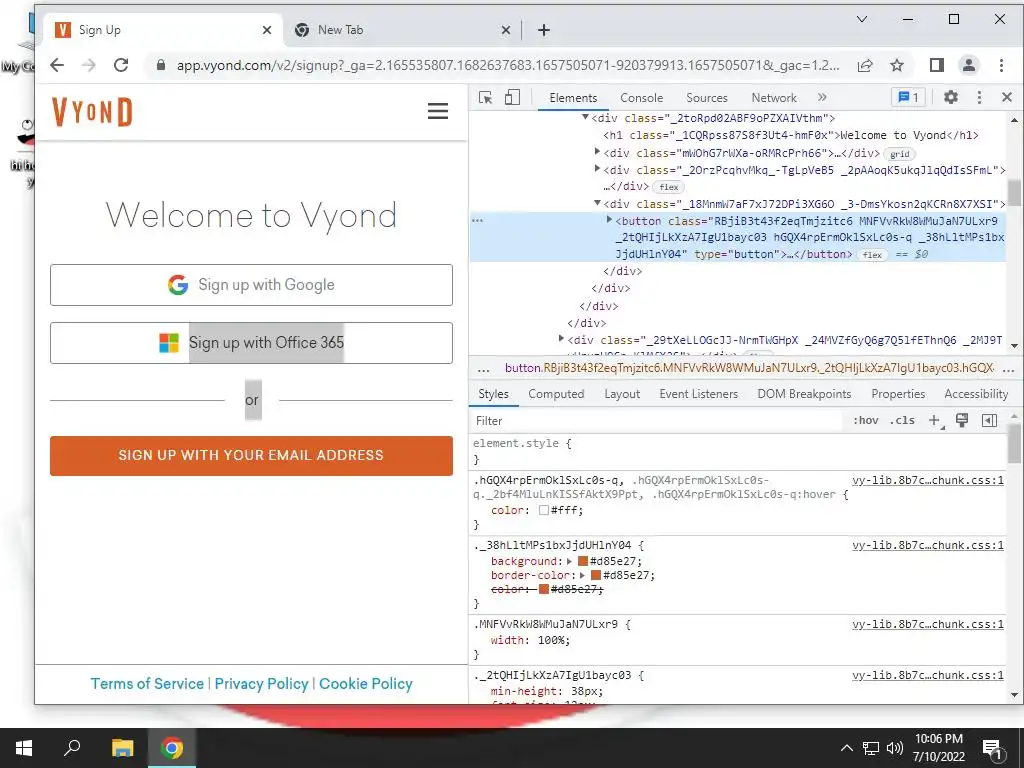
Task: Toggle grid badge on mWOhG7rWXa div
Action: [899, 154]
